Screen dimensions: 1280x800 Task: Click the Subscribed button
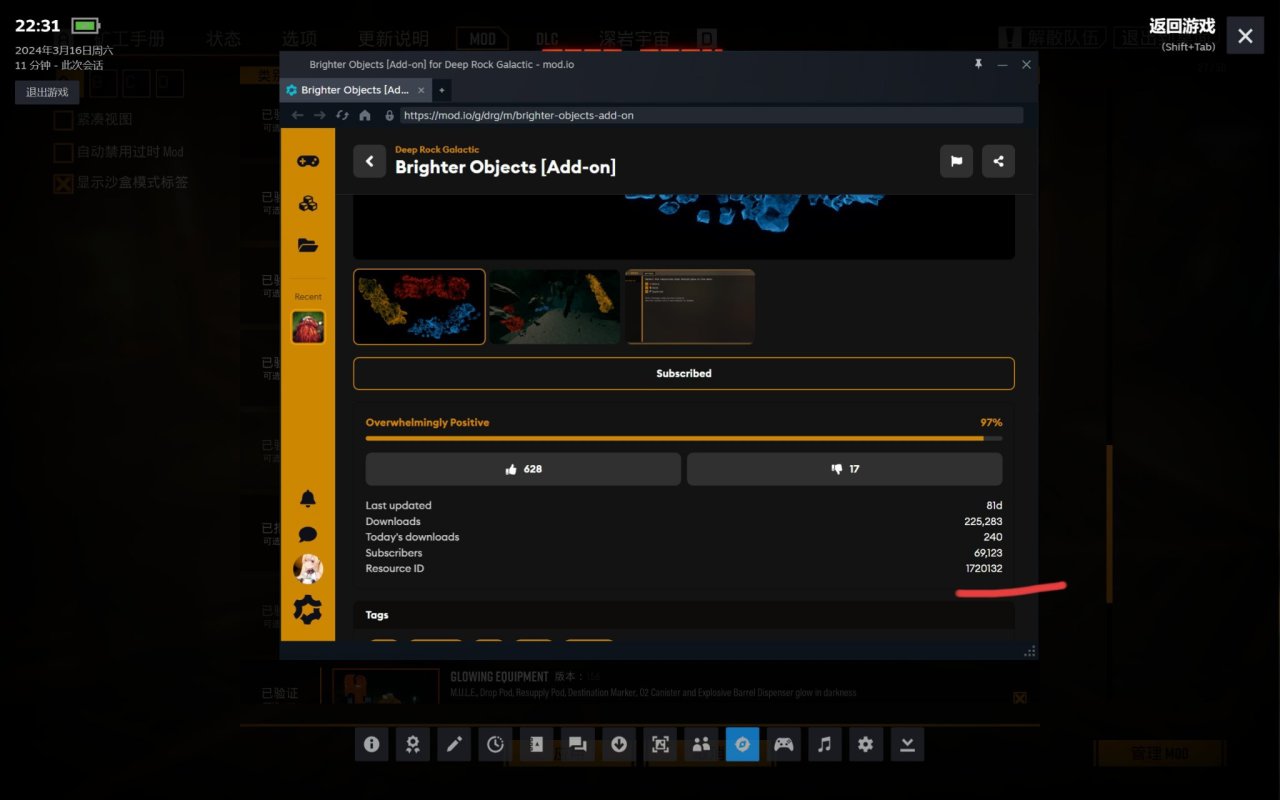pyautogui.click(x=684, y=373)
